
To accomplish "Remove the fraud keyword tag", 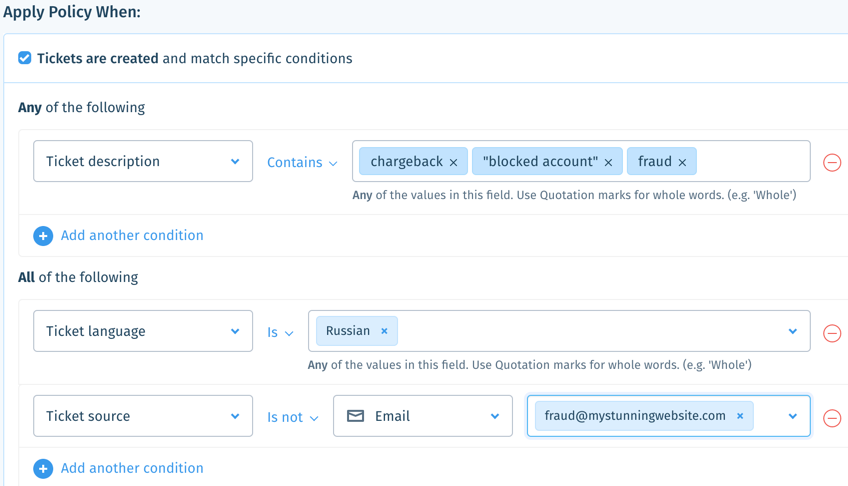I will pos(683,162).
